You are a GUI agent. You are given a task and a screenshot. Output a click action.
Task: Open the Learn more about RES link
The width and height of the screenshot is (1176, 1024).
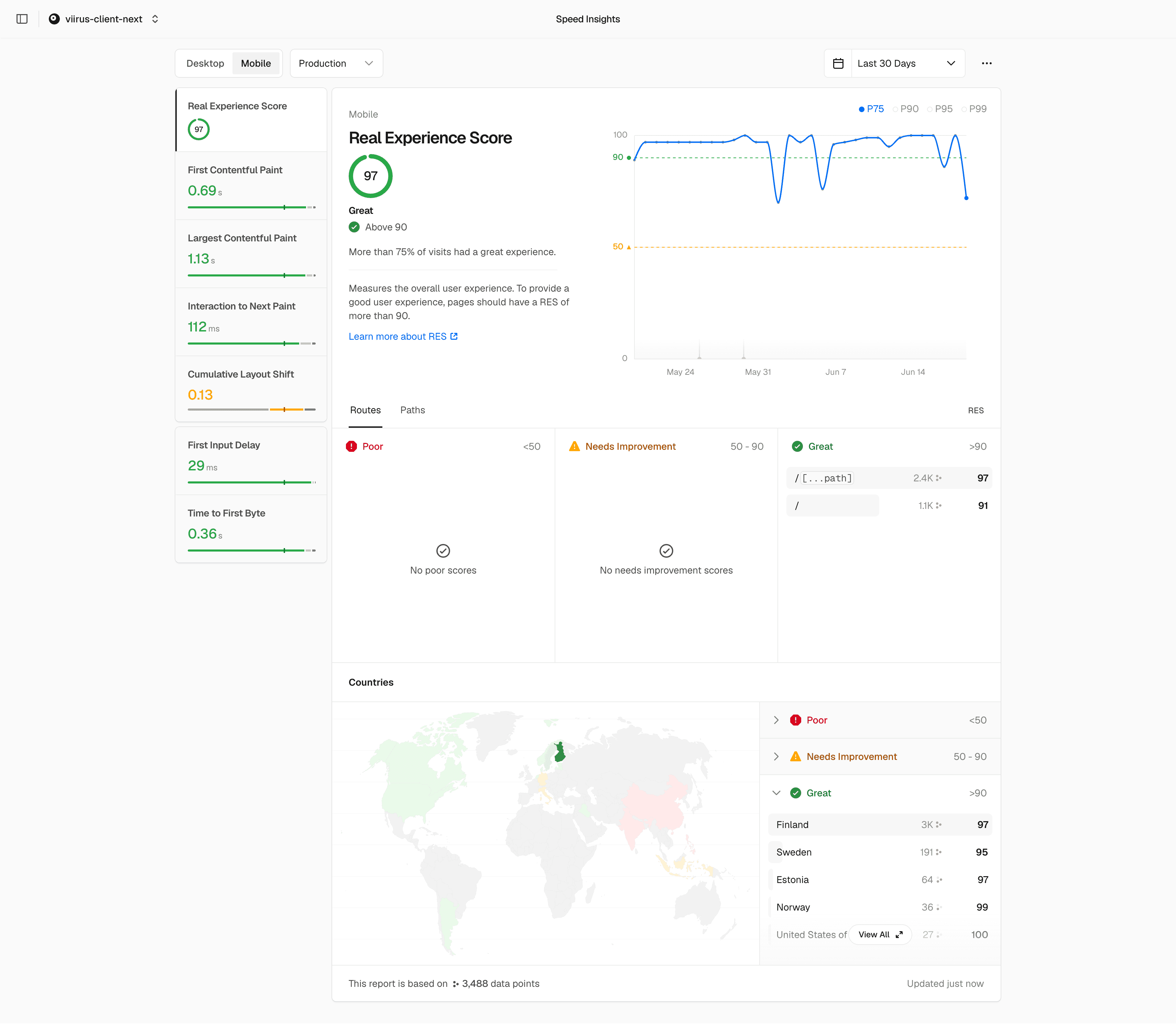tap(403, 337)
